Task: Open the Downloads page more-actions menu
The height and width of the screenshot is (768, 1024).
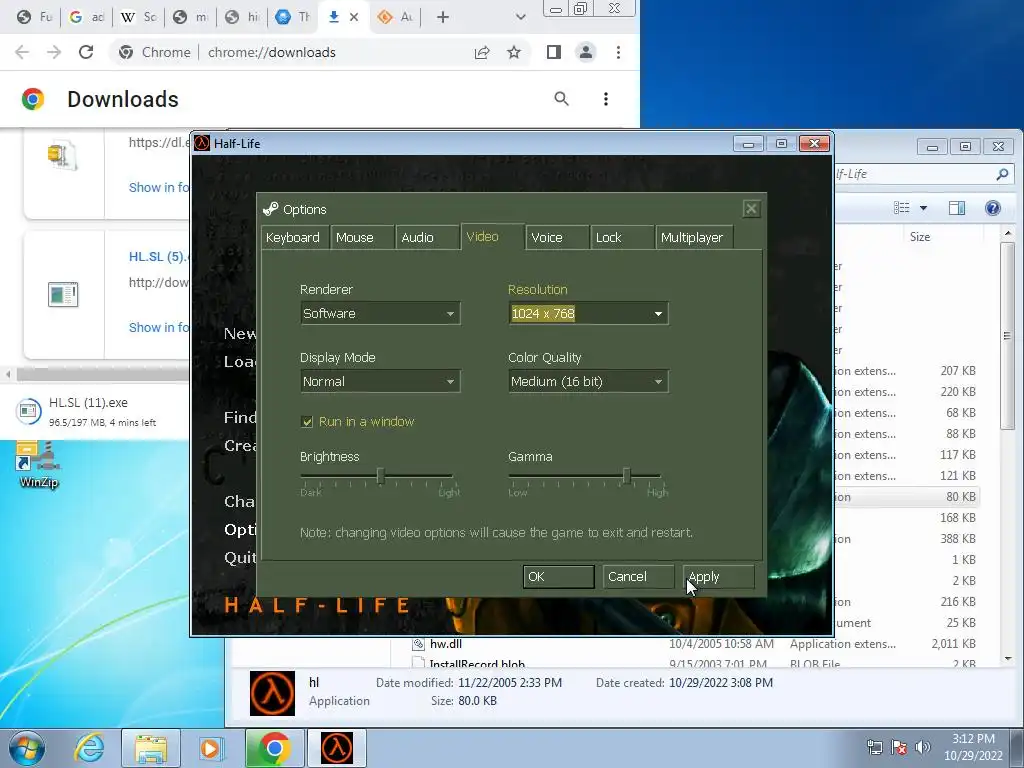Action: (606, 99)
